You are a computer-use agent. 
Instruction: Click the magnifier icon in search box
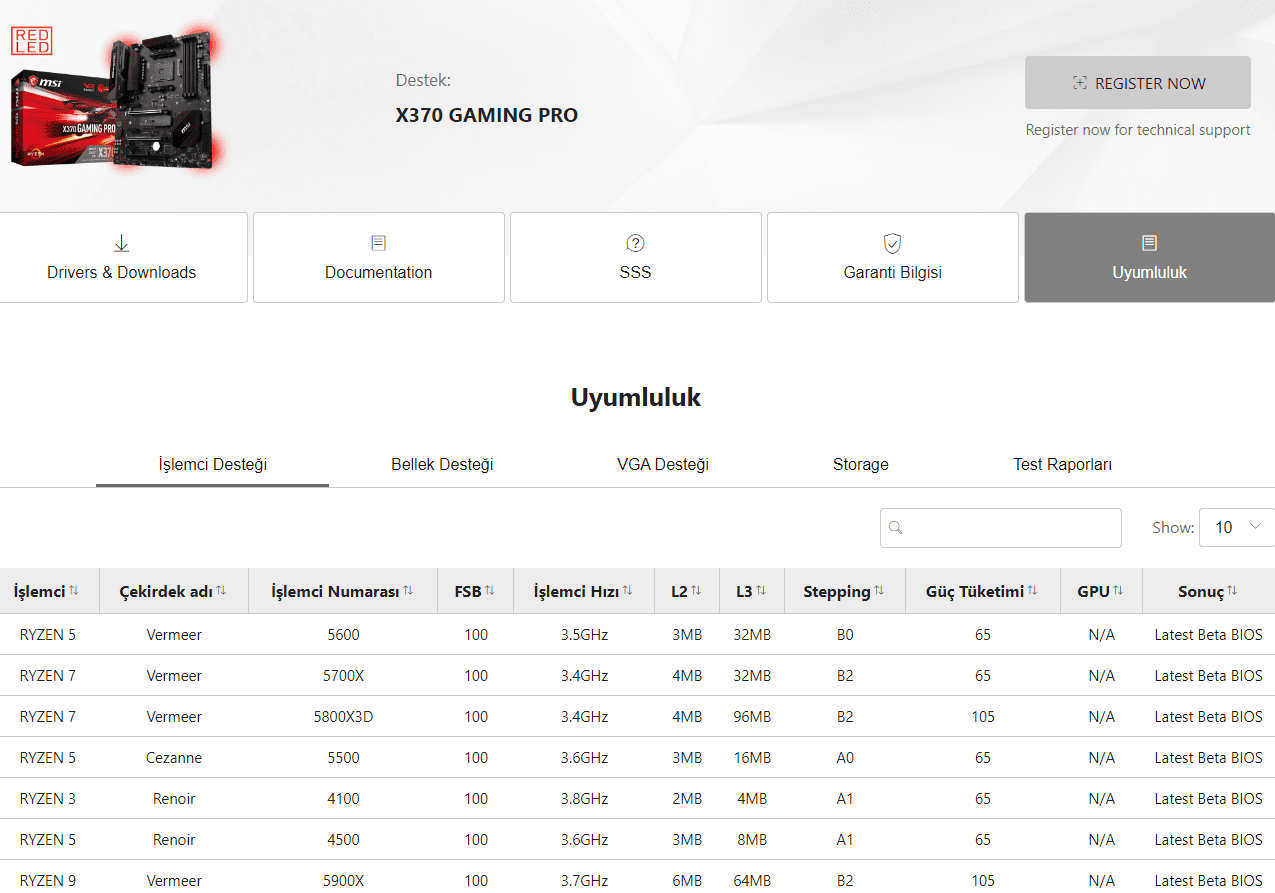click(896, 528)
